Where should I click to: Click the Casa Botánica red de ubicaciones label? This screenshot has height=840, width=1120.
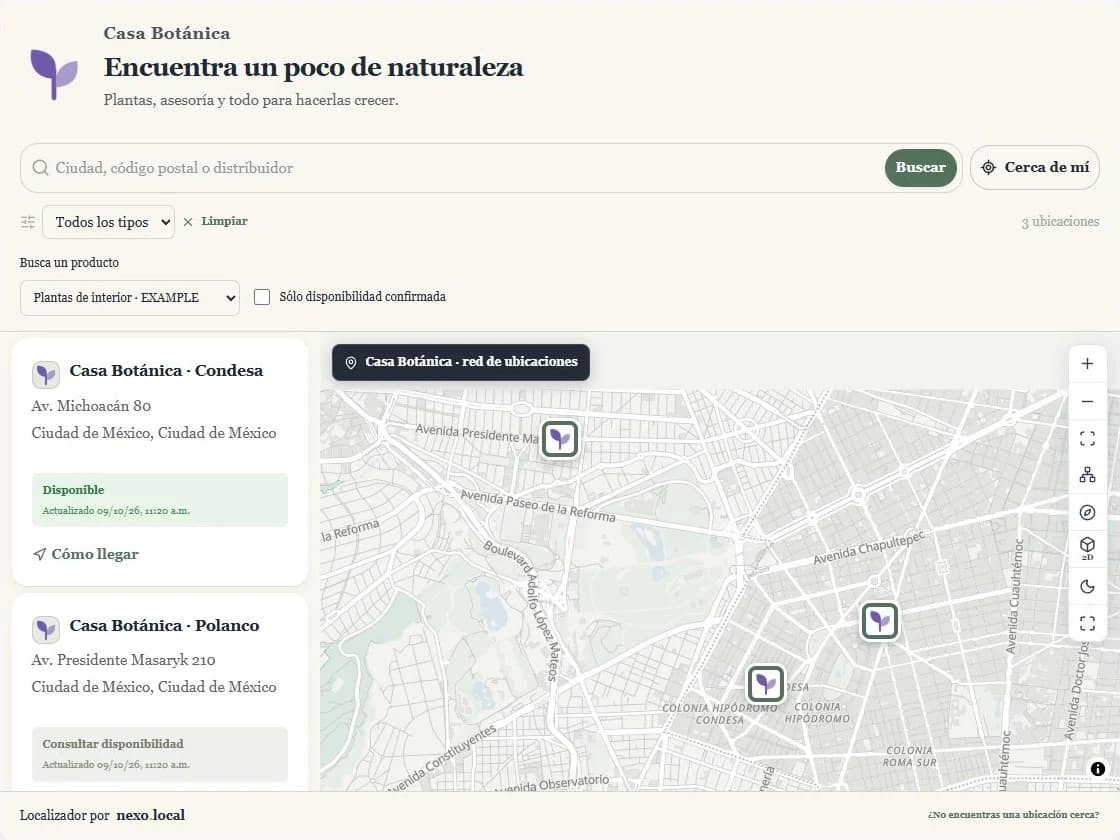[x=461, y=362]
